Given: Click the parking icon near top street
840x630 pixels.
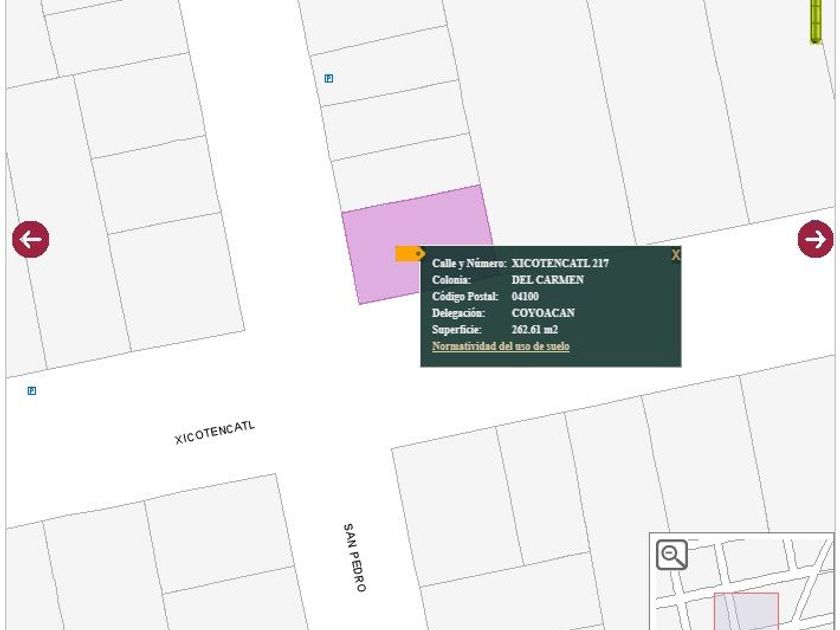Looking at the screenshot, I should 329,79.
